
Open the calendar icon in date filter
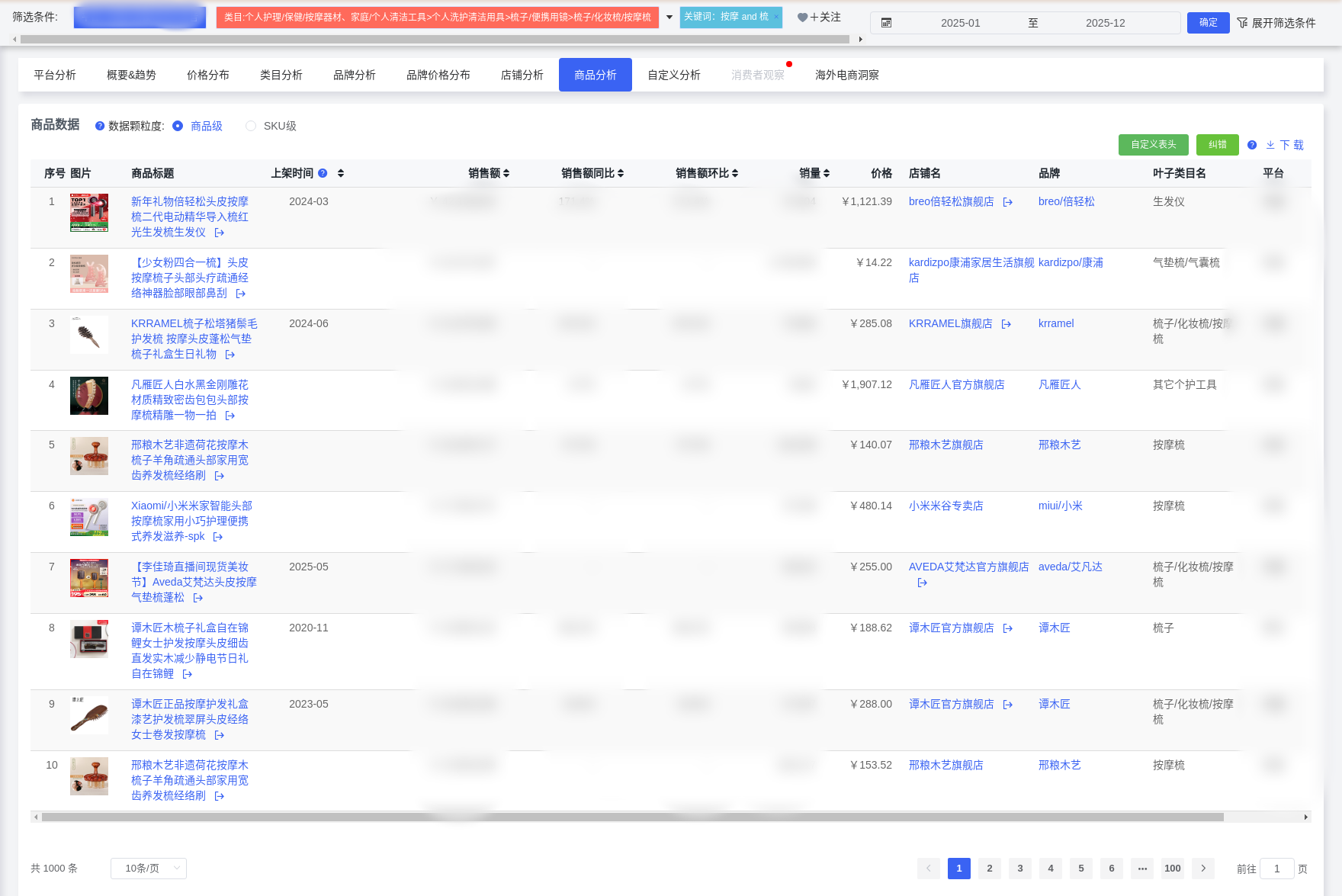[884, 22]
